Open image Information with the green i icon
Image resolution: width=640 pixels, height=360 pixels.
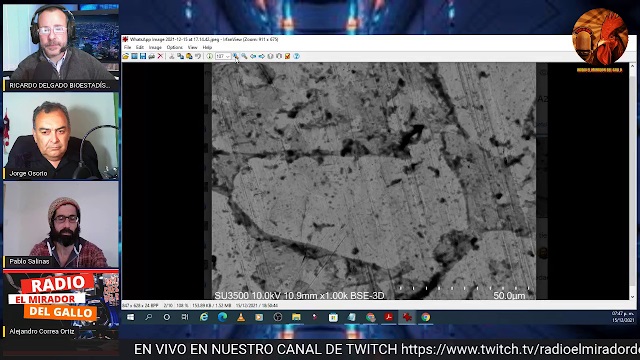pyautogui.click(x=209, y=56)
